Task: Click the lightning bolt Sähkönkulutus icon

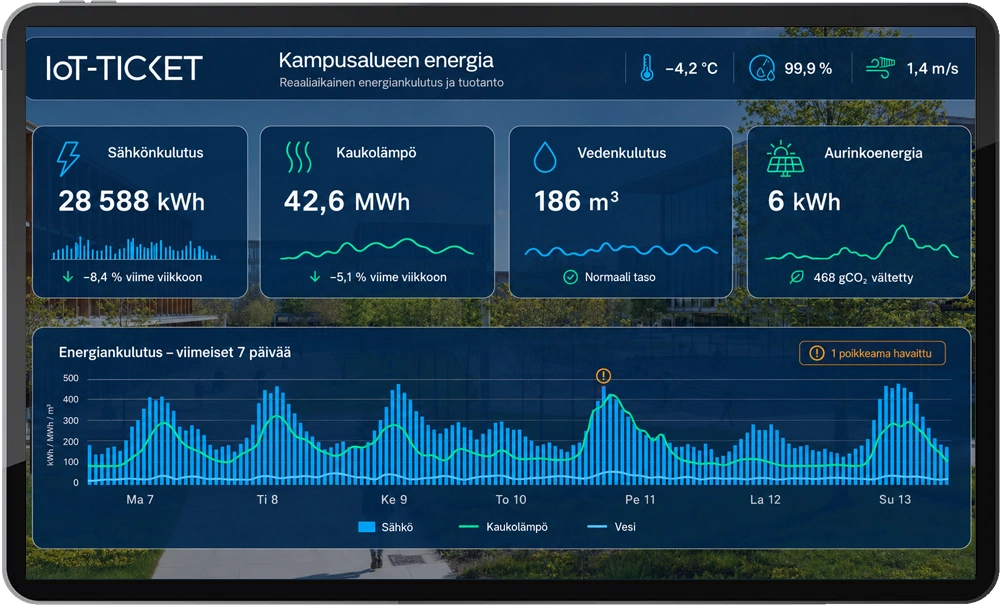Action: click(x=68, y=158)
